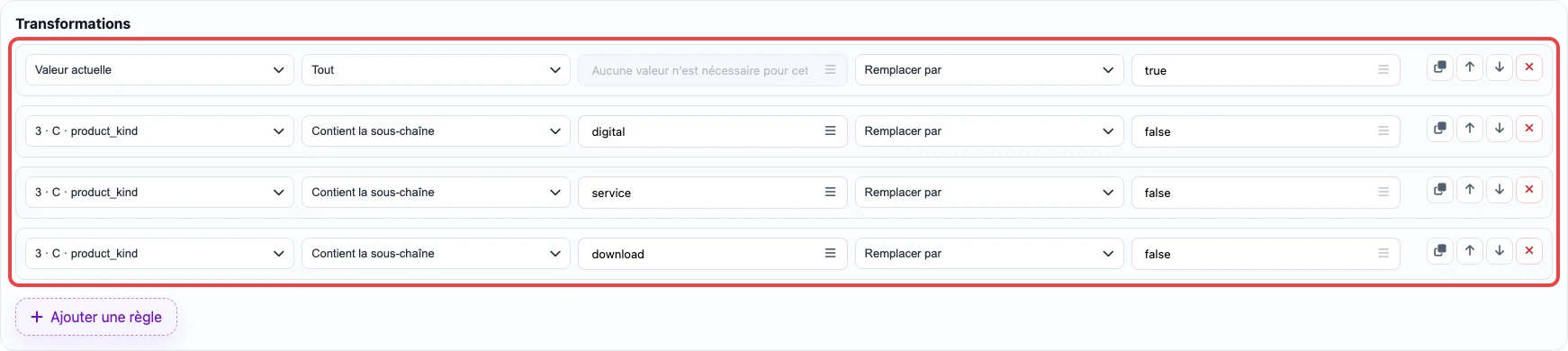Open list icon in 'true' replacement field

(x=1383, y=70)
